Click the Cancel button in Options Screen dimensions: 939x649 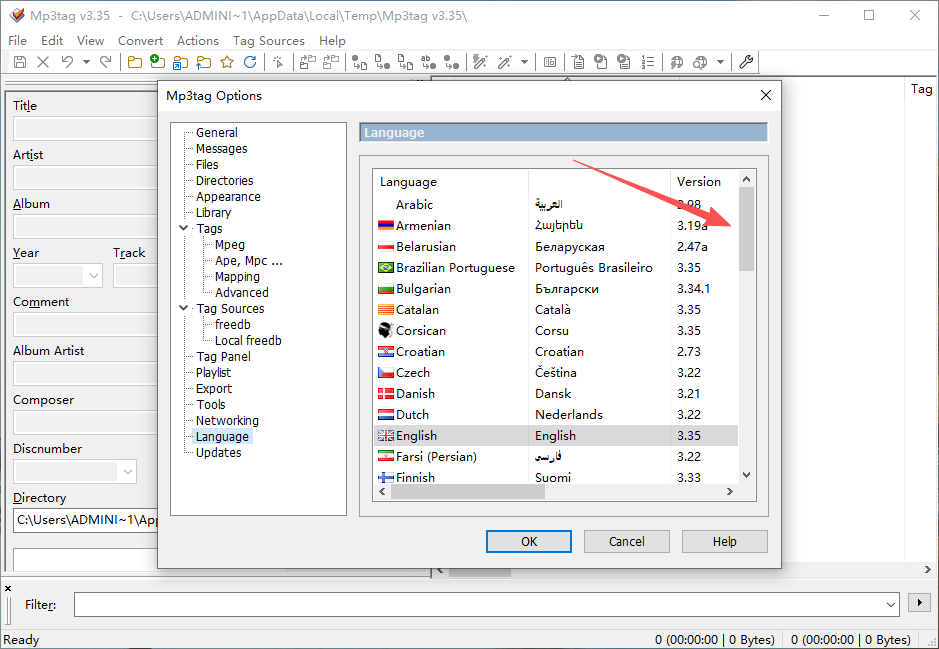[626, 541]
